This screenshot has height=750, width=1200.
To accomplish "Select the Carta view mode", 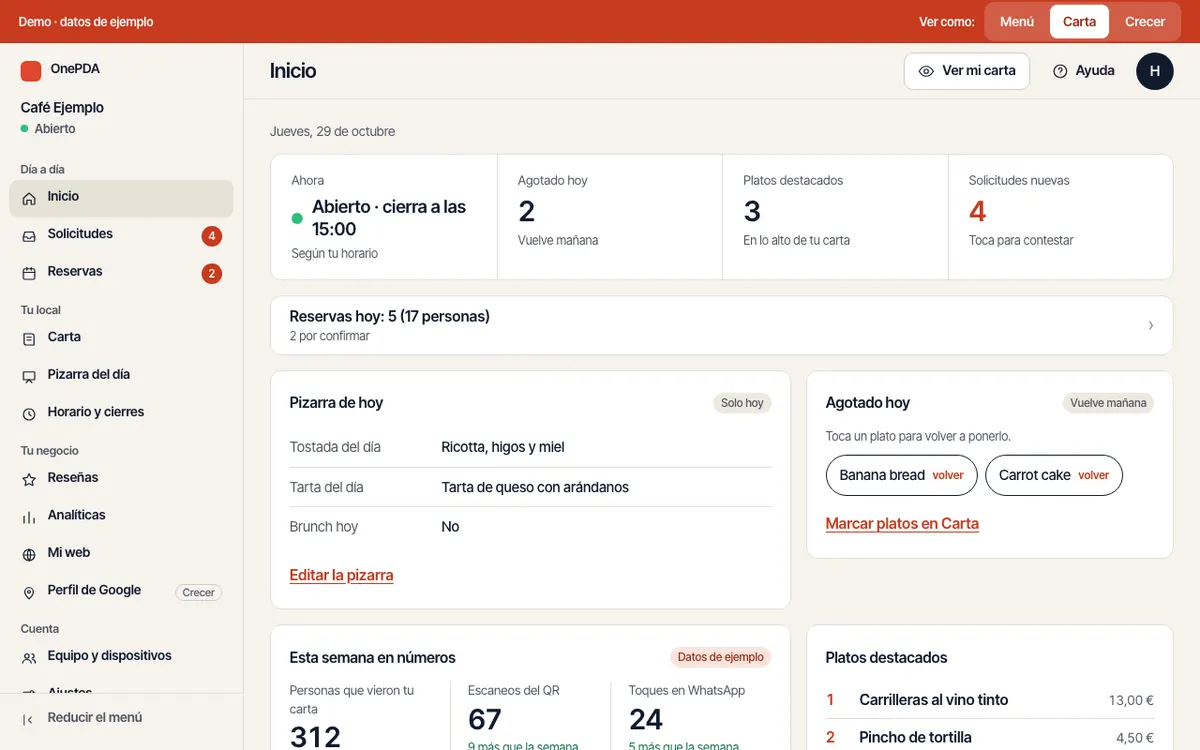I will tap(1079, 21).
